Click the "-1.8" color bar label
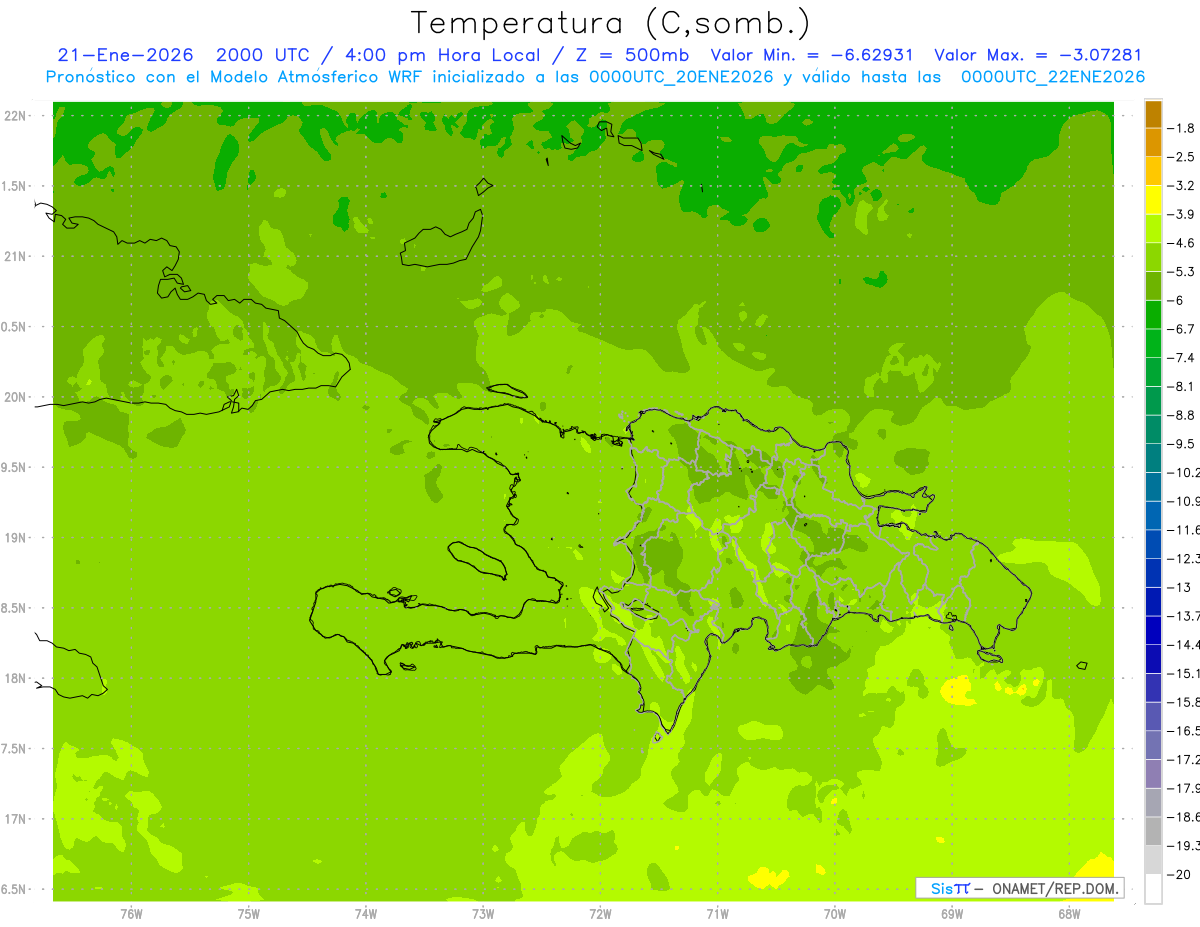Image resolution: width=1200 pixels, height=927 pixels. click(1182, 128)
